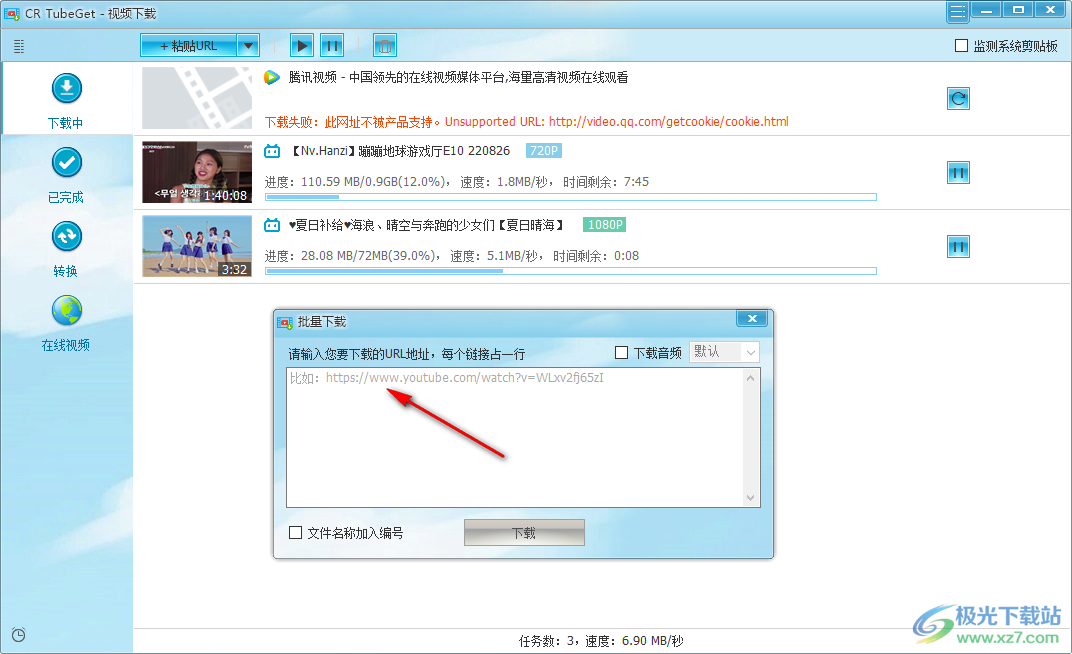Screen dimensions: 1072x654
Task: Click the CR TubeGet app title icon
Action: [12, 14]
